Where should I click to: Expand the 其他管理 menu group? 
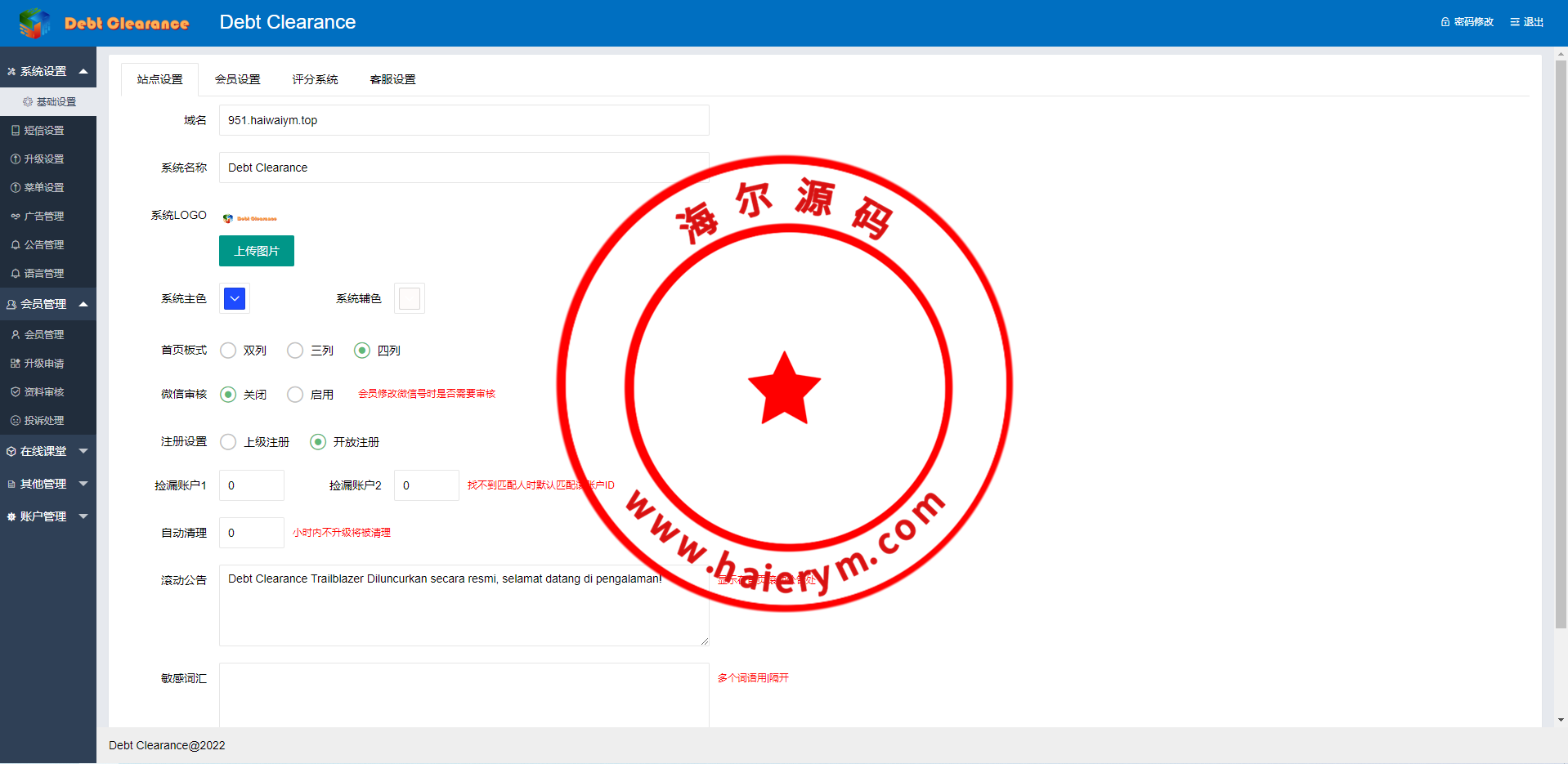tap(47, 484)
